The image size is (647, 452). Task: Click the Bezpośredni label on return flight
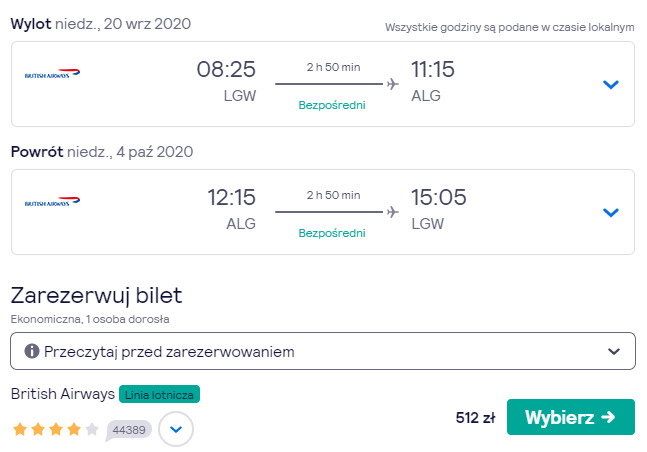(332, 233)
